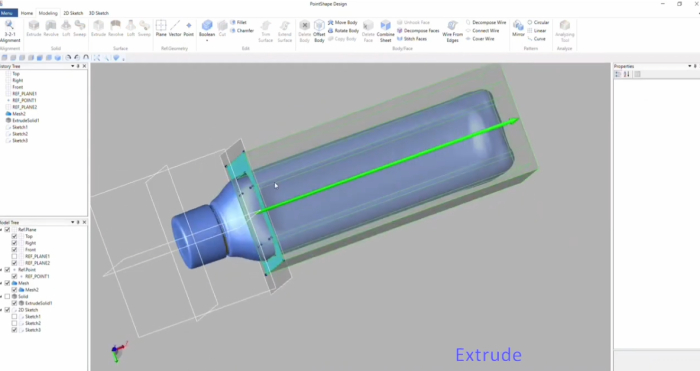
Task: Open the Home ribbon tab
Action: pos(27,13)
